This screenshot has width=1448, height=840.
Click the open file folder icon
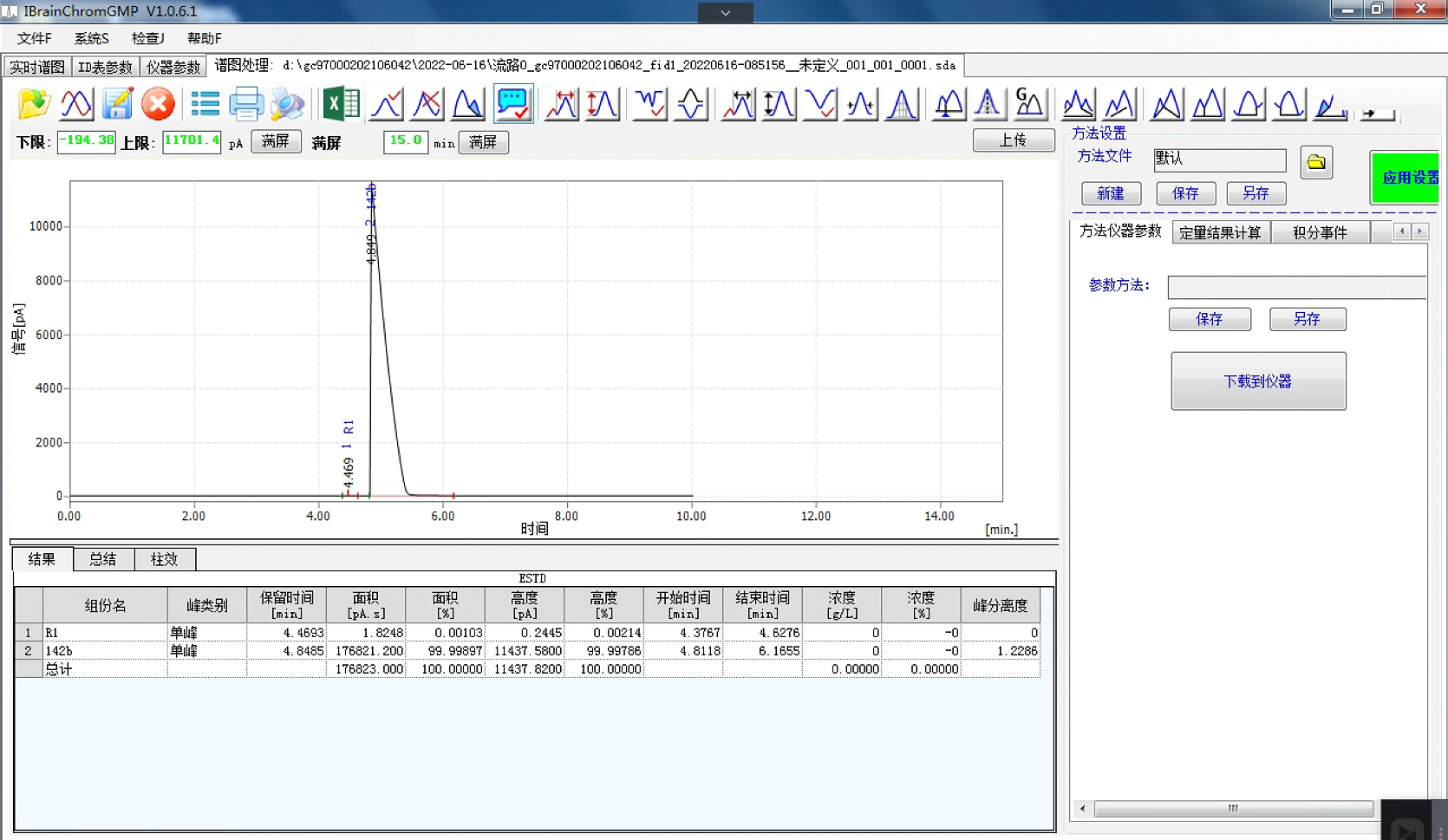[34, 104]
